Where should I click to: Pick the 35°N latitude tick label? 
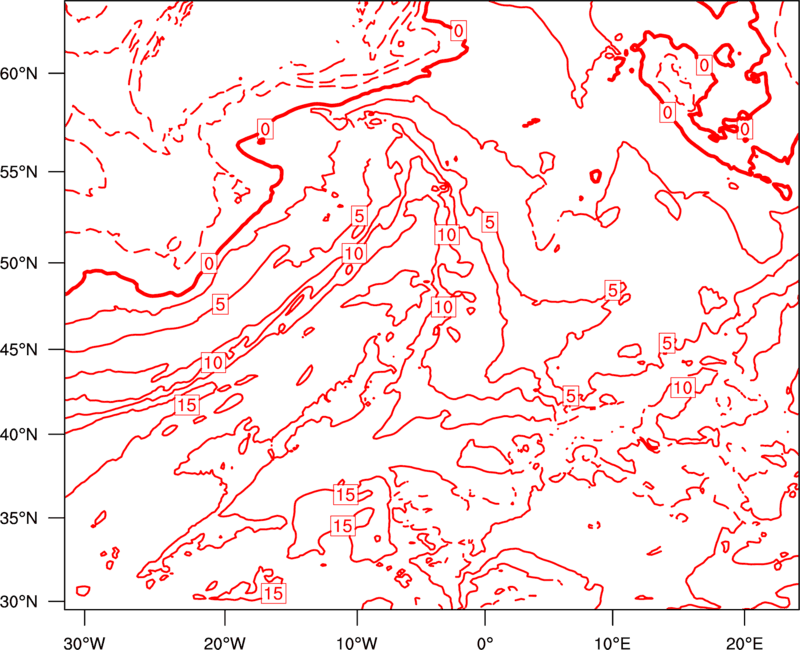click(19, 518)
